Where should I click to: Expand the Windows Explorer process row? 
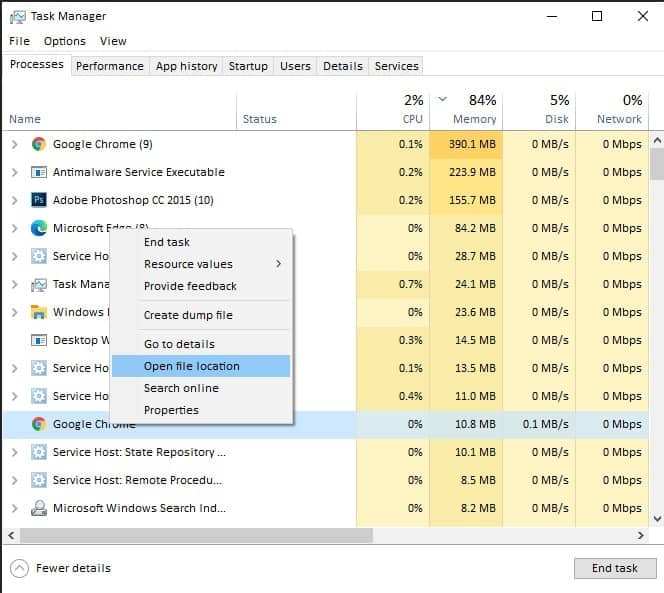(x=14, y=312)
